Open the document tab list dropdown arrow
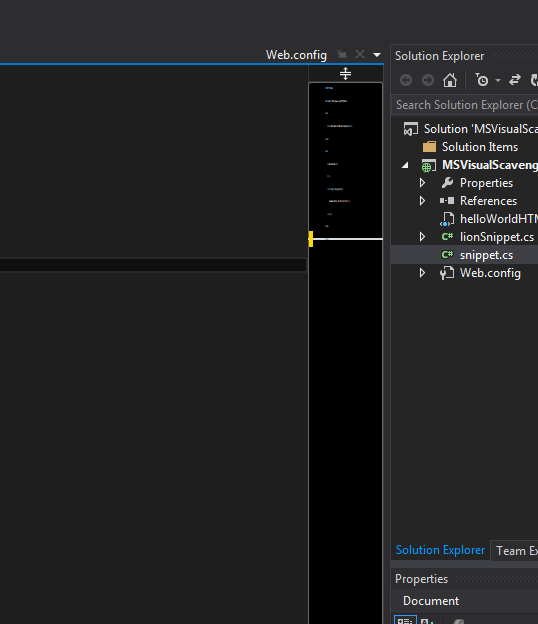Screen dimensions: 538x624 coord(377,55)
